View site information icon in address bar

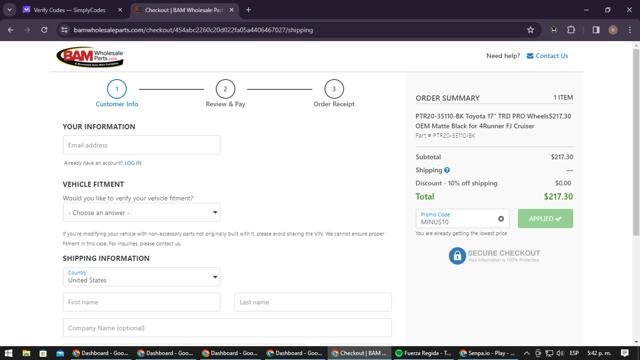coord(64,30)
